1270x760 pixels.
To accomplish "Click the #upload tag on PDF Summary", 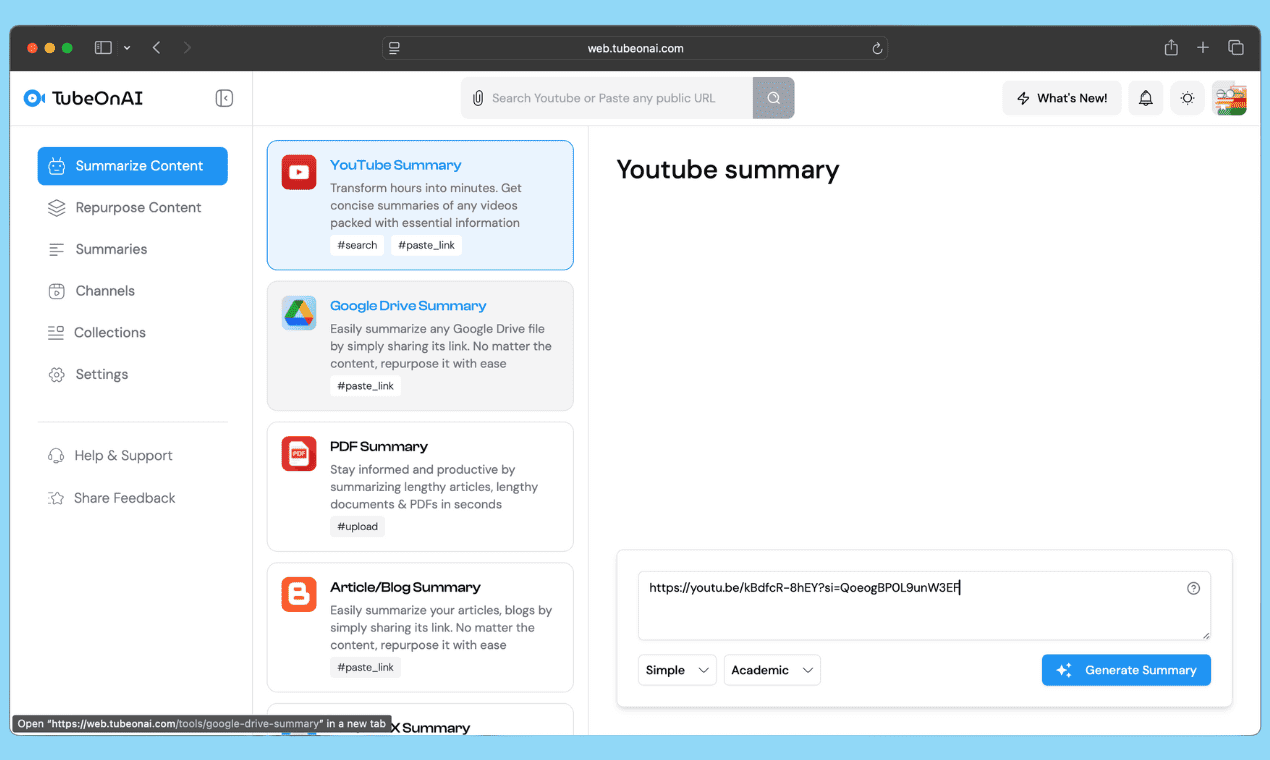I will [357, 527].
